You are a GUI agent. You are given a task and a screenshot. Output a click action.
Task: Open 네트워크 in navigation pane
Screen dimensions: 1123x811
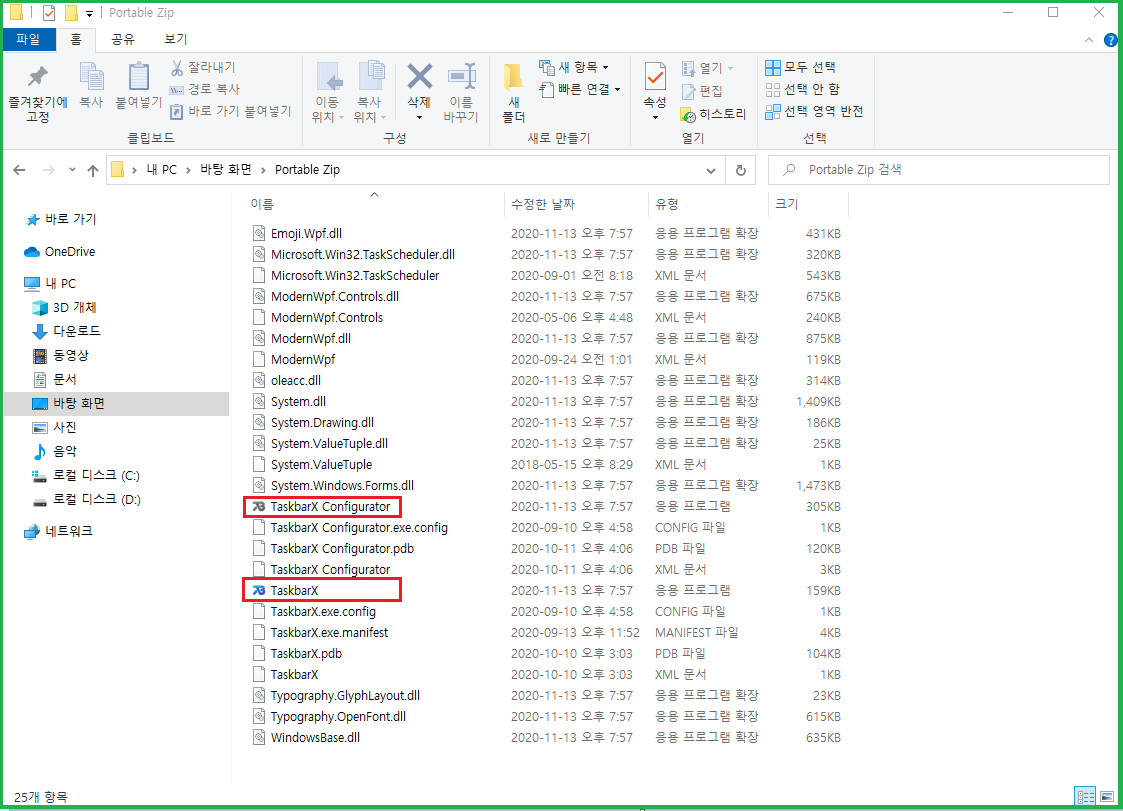pyautogui.click(x=59, y=531)
